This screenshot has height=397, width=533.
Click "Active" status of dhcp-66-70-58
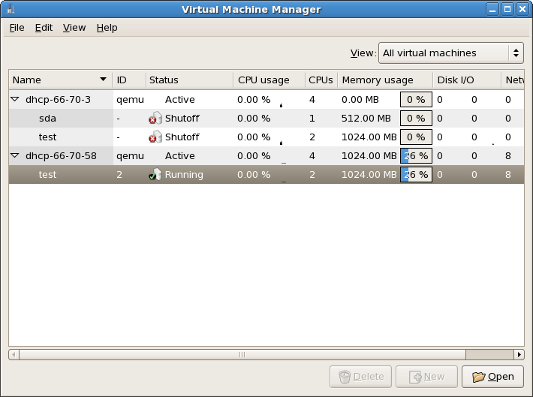click(x=180, y=156)
